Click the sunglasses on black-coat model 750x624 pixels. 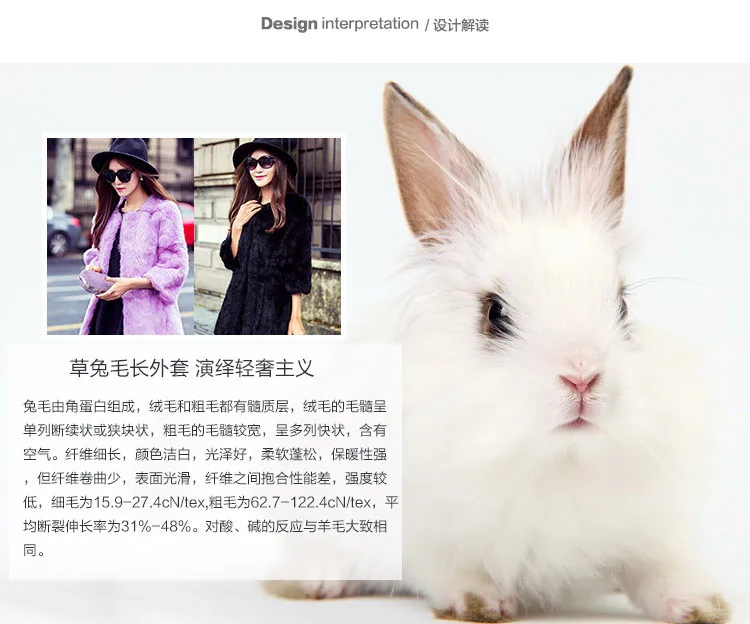point(260,163)
